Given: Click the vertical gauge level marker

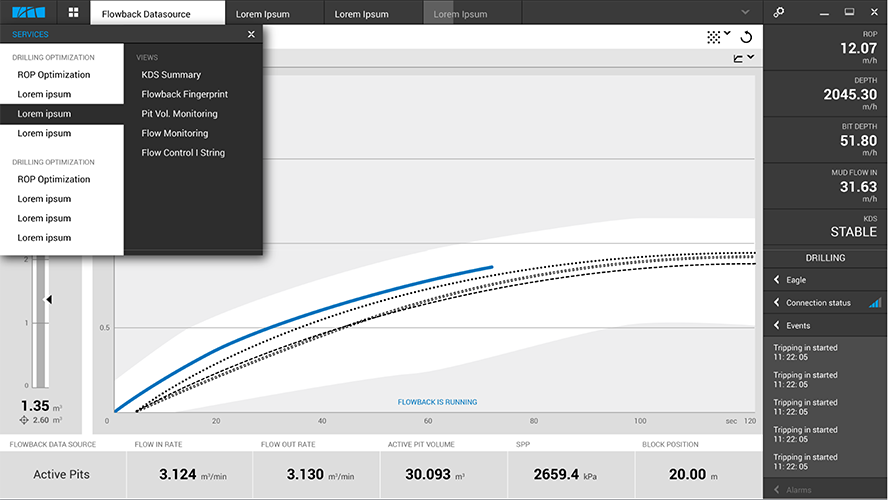Looking at the screenshot, I should (48, 299).
